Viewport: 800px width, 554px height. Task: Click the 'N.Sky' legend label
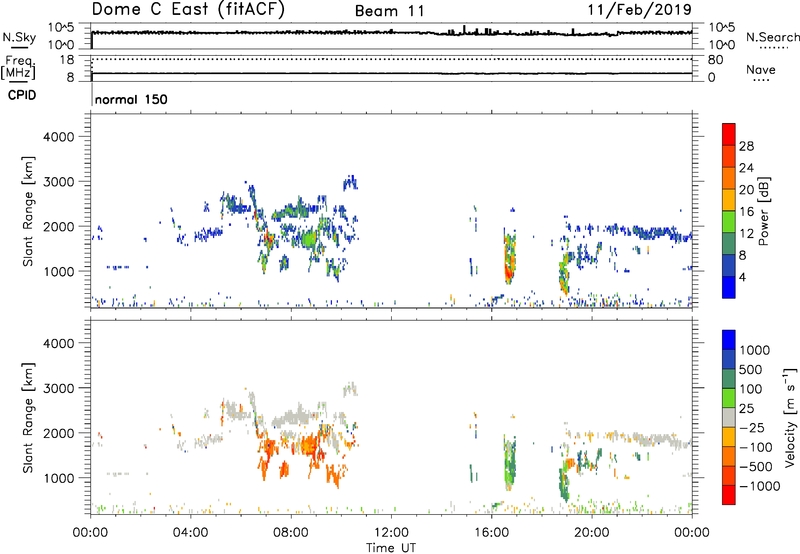19,37
